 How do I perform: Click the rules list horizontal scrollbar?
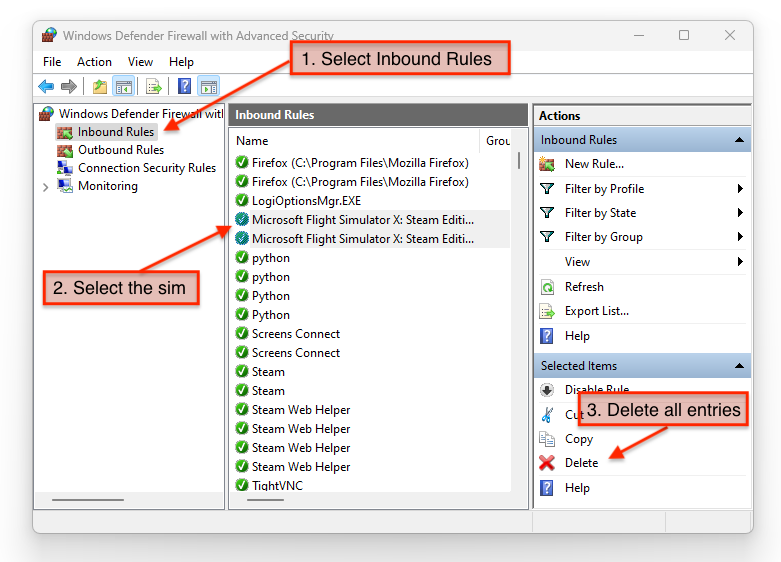coord(265,500)
